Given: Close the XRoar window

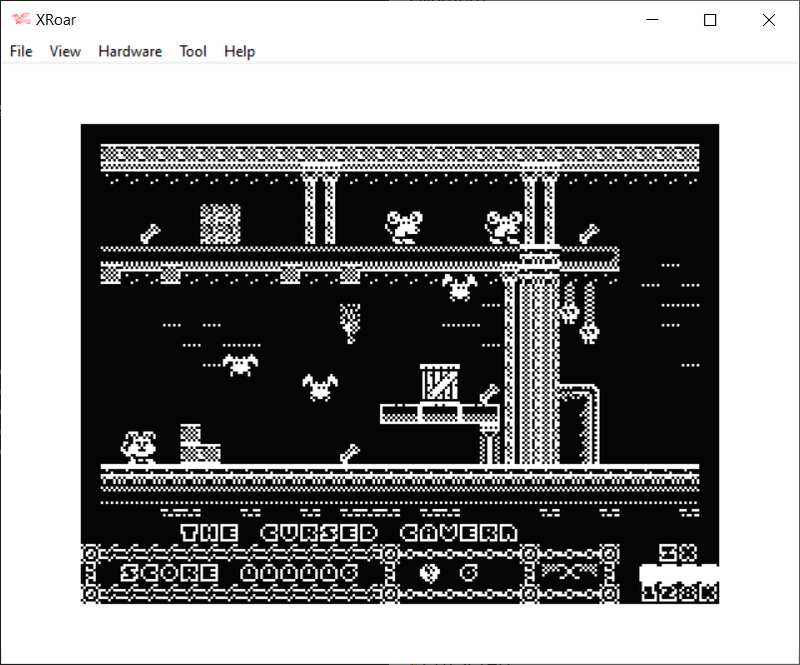Looking at the screenshot, I should [x=768, y=20].
